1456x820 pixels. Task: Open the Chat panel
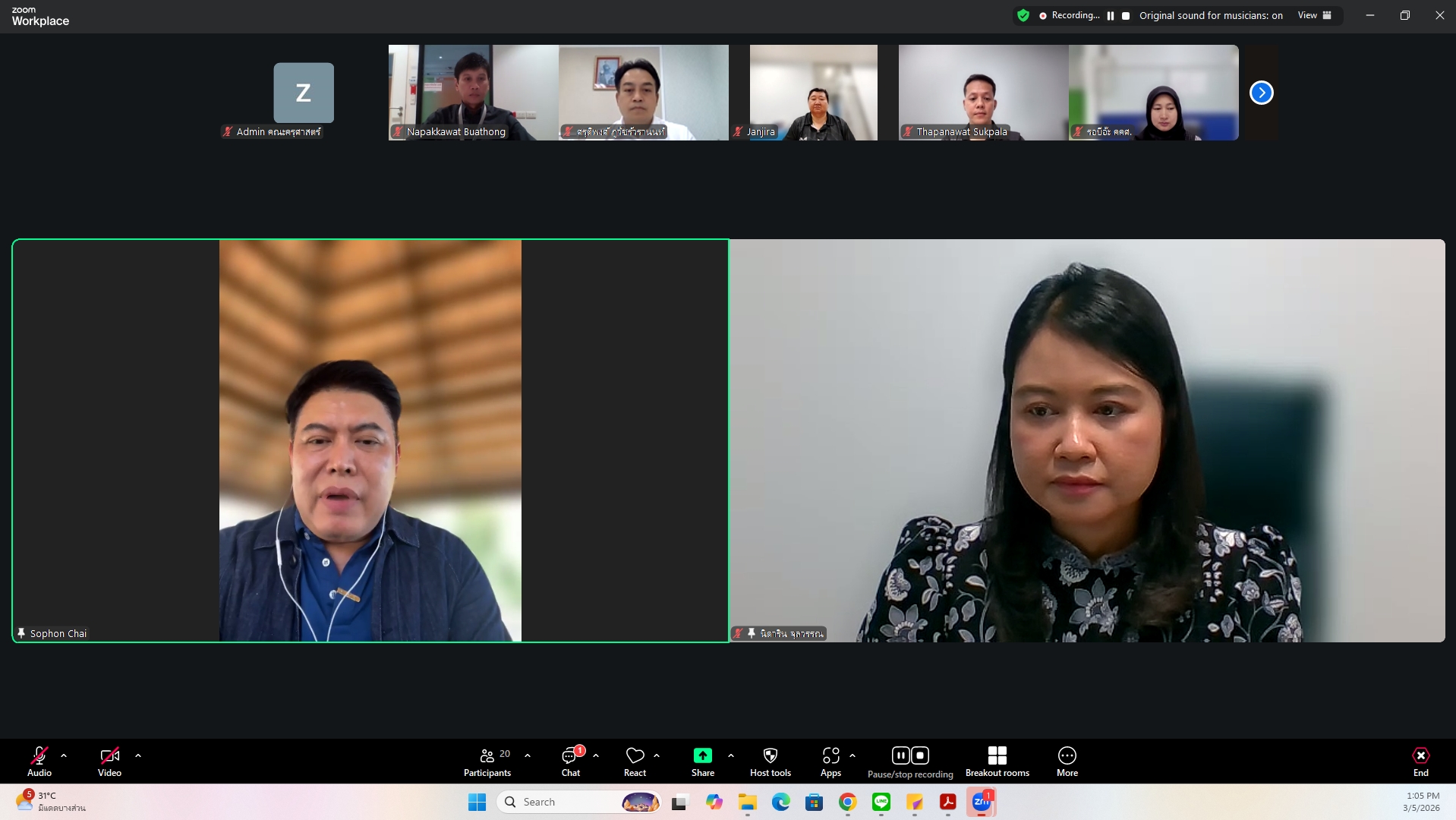click(570, 762)
